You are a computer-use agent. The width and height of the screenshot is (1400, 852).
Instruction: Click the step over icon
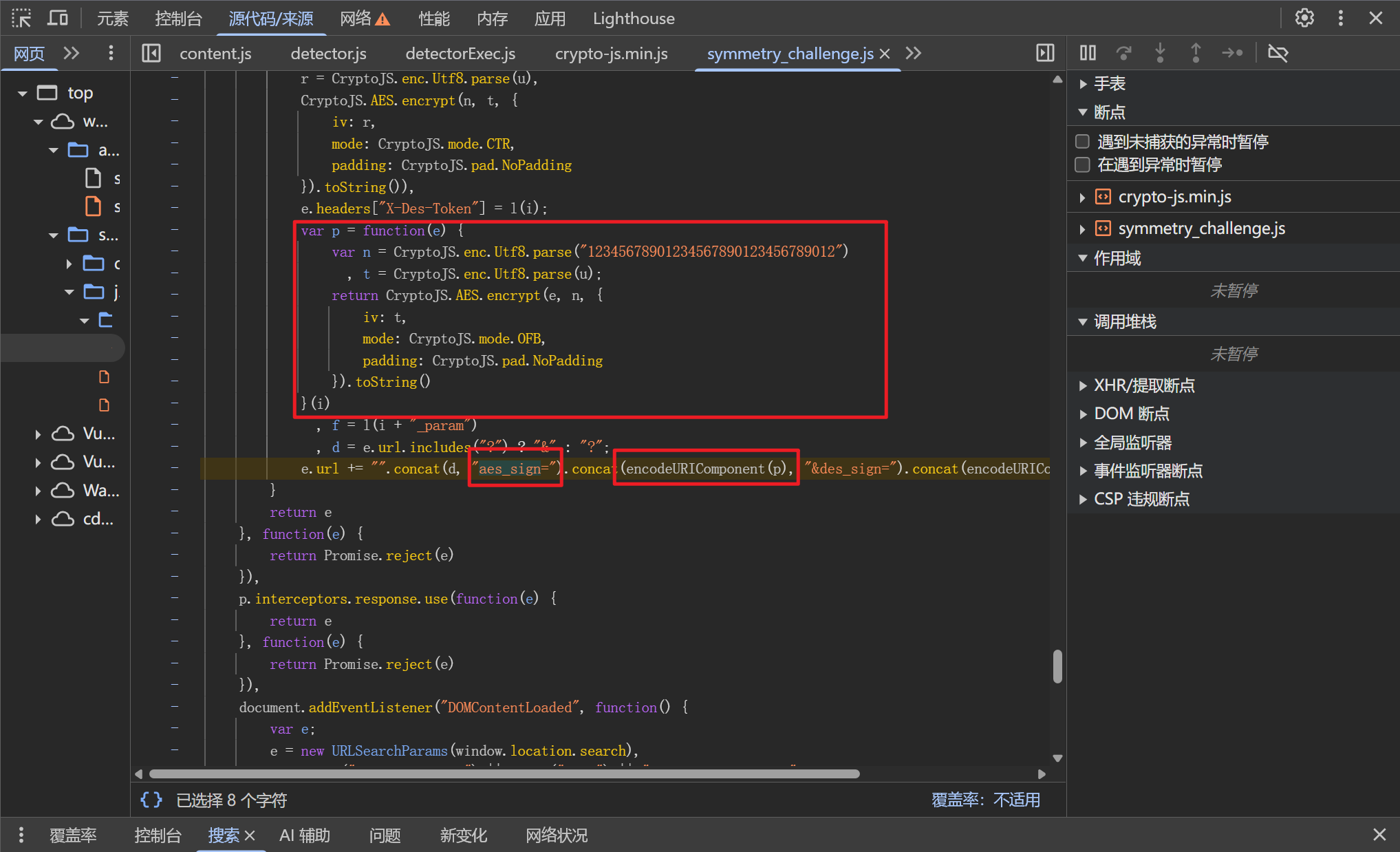coord(1123,53)
